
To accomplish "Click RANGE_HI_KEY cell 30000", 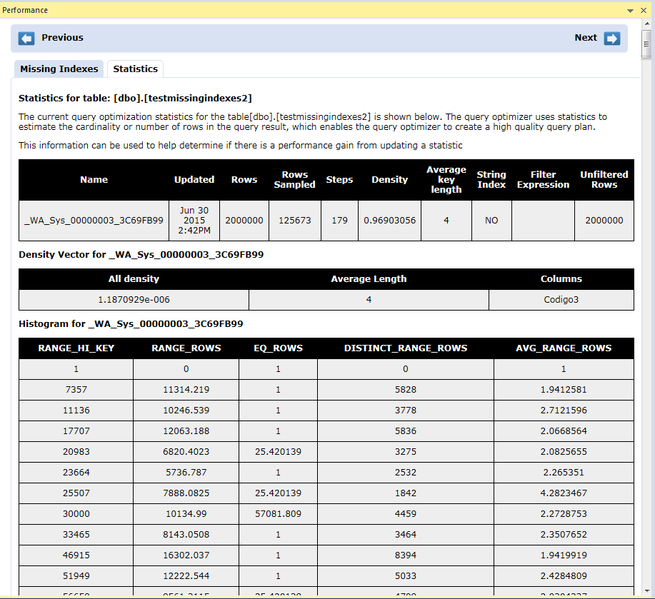I will 76,514.
